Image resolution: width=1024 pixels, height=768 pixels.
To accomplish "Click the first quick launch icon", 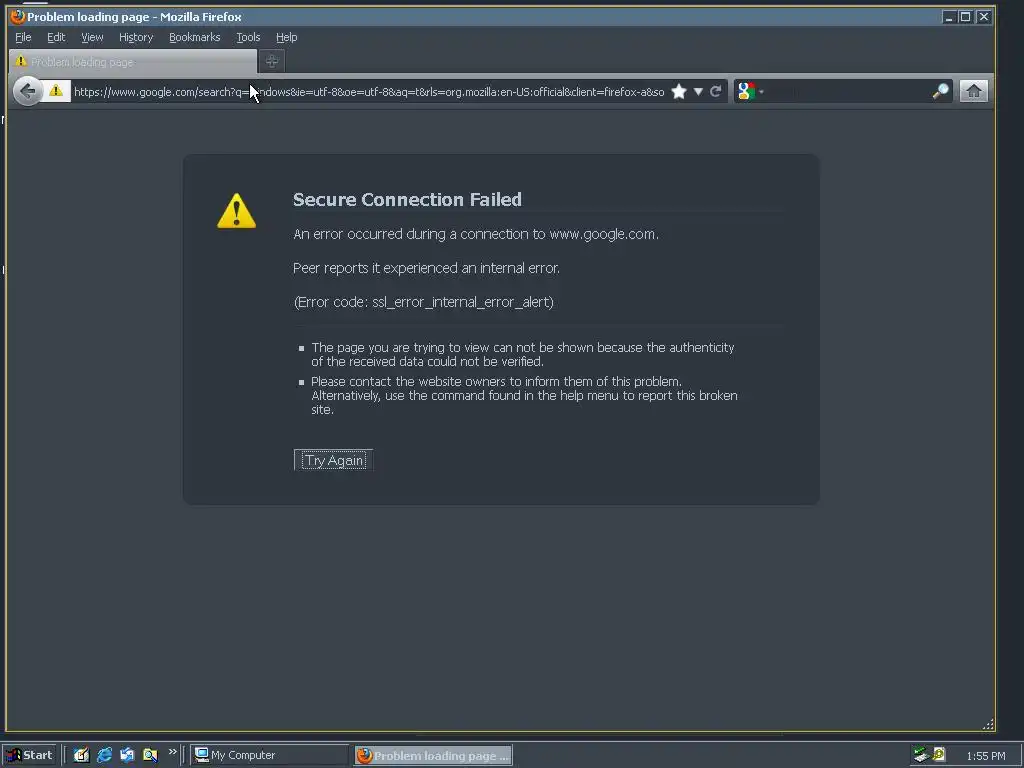I will point(81,755).
